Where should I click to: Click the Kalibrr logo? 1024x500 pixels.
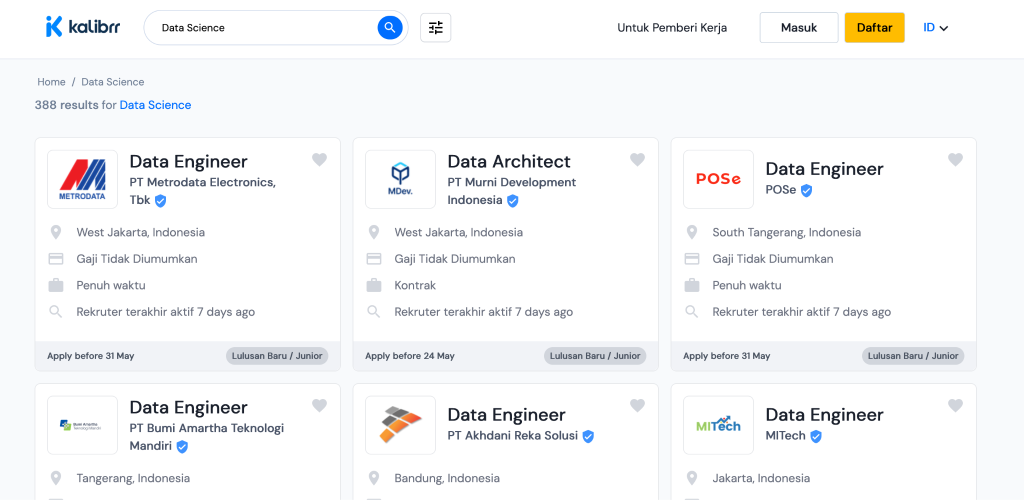(x=82, y=27)
